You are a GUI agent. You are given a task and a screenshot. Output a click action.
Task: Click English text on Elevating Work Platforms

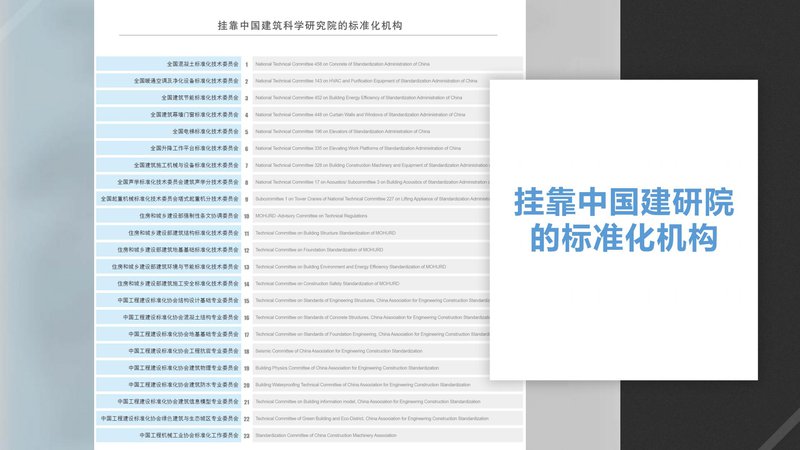(358, 148)
